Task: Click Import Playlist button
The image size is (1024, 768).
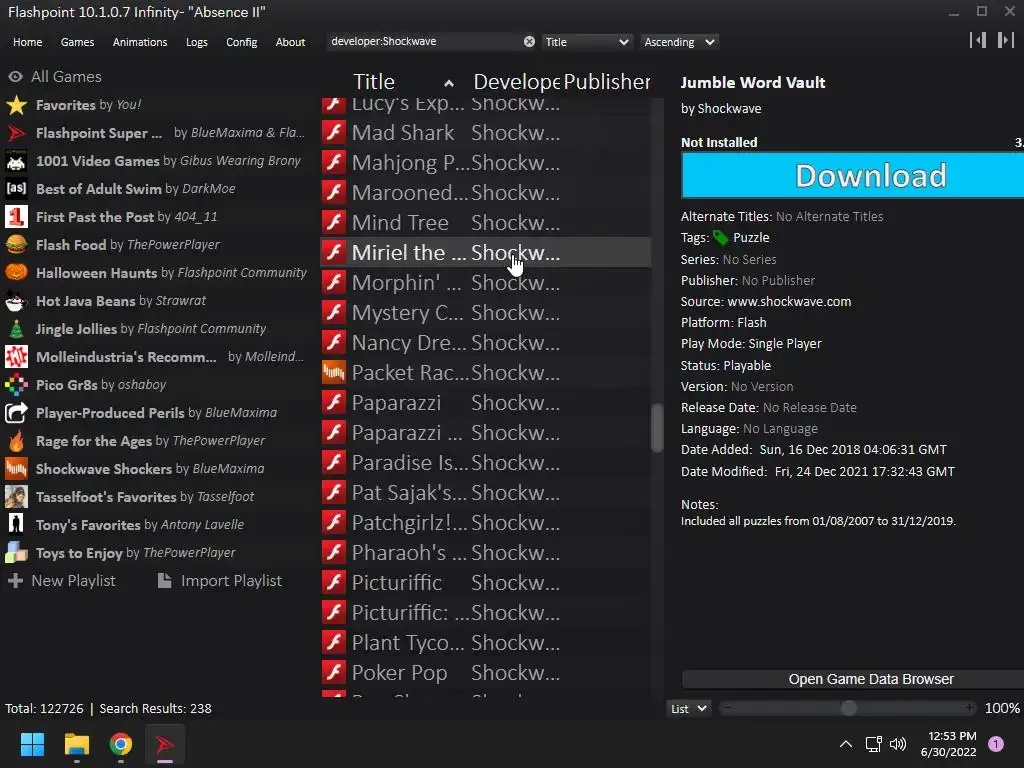Action: click(220, 581)
